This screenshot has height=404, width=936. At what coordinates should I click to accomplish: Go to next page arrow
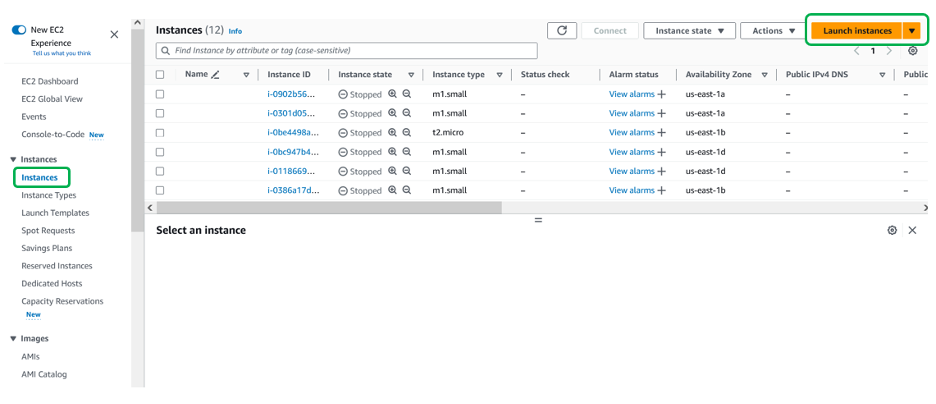[x=889, y=51]
